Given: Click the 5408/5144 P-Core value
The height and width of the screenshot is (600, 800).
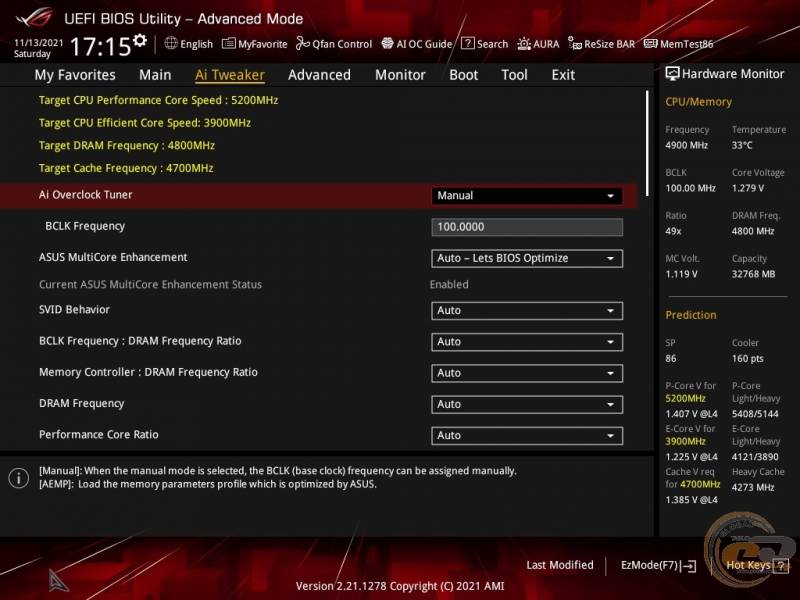Looking at the screenshot, I should pos(755,414).
